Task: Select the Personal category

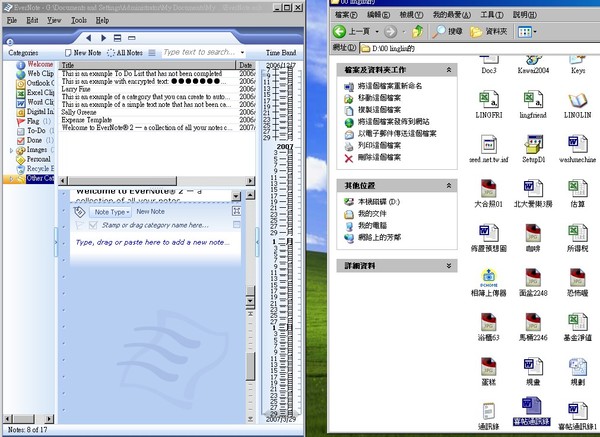Action: pos(33,159)
